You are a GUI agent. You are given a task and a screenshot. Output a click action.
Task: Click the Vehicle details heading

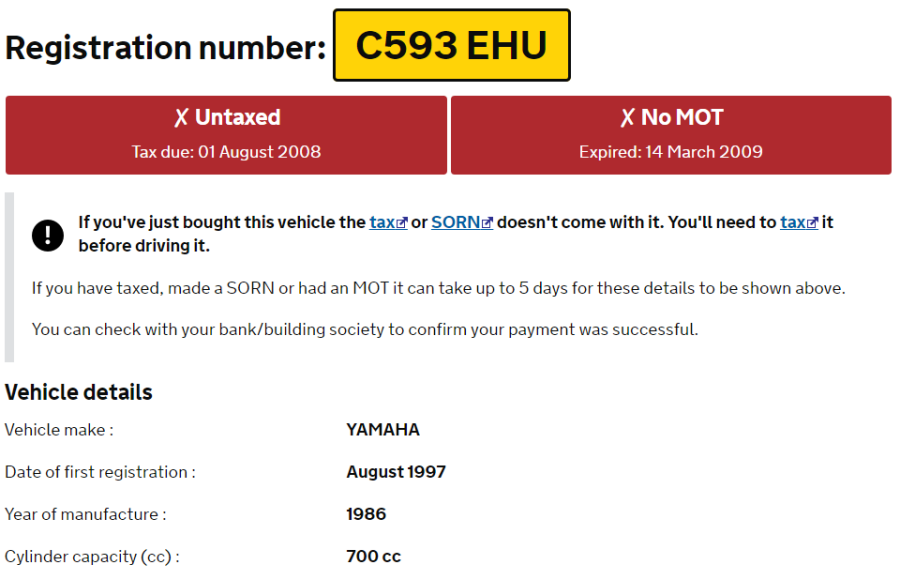tap(79, 392)
